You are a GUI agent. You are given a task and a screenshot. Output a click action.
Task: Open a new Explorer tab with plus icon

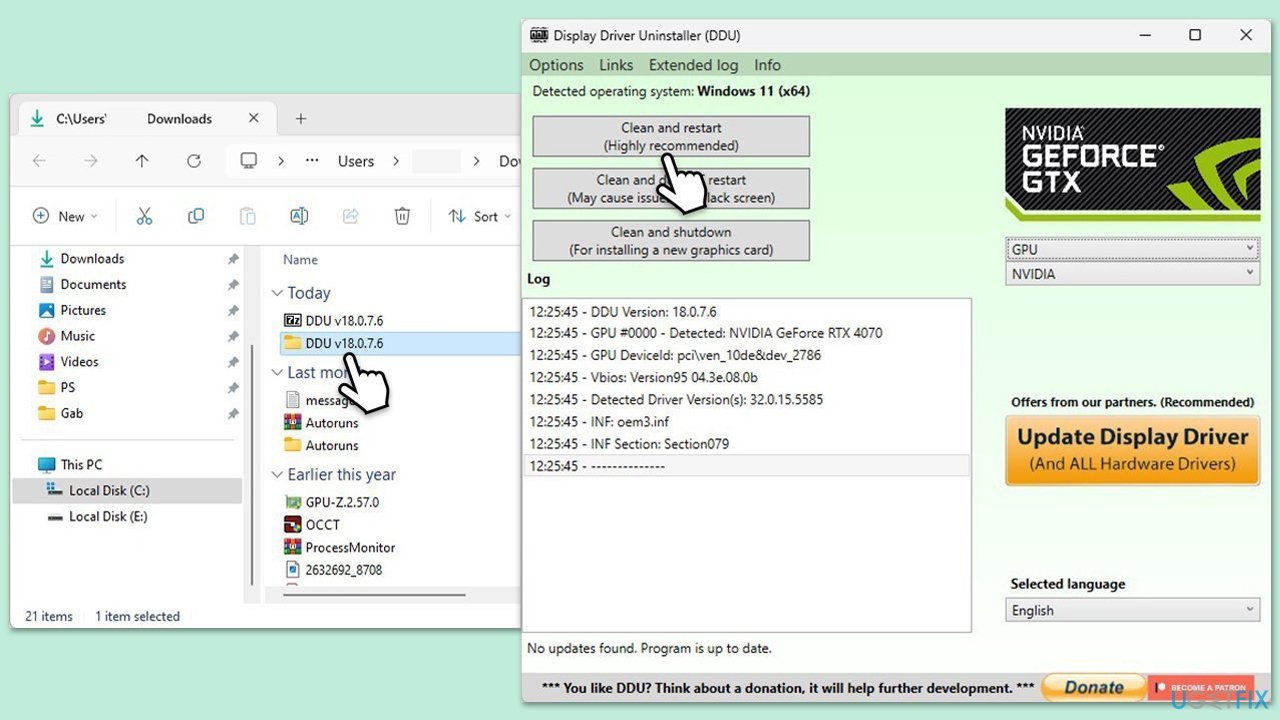coord(300,119)
